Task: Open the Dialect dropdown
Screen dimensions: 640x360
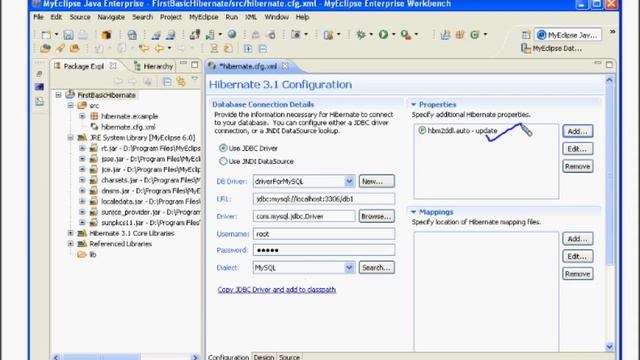Action: [x=349, y=268]
